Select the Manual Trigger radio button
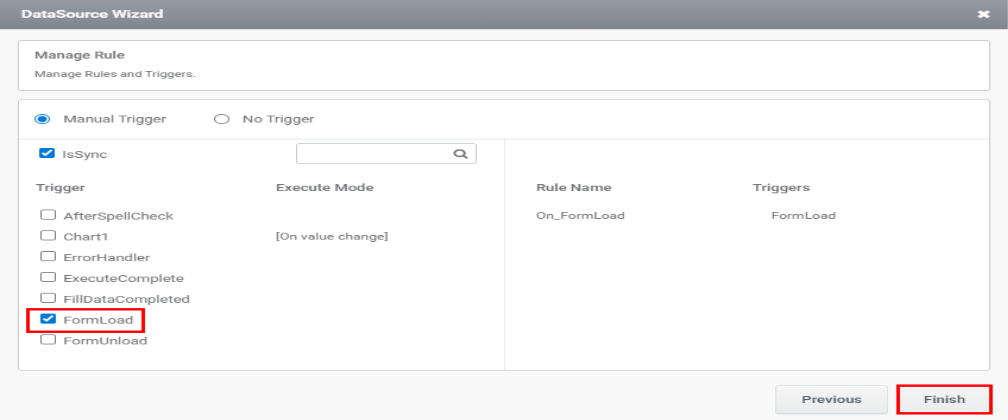Viewport: 1008px width, 420px height. pyautogui.click(x=42, y=119)
